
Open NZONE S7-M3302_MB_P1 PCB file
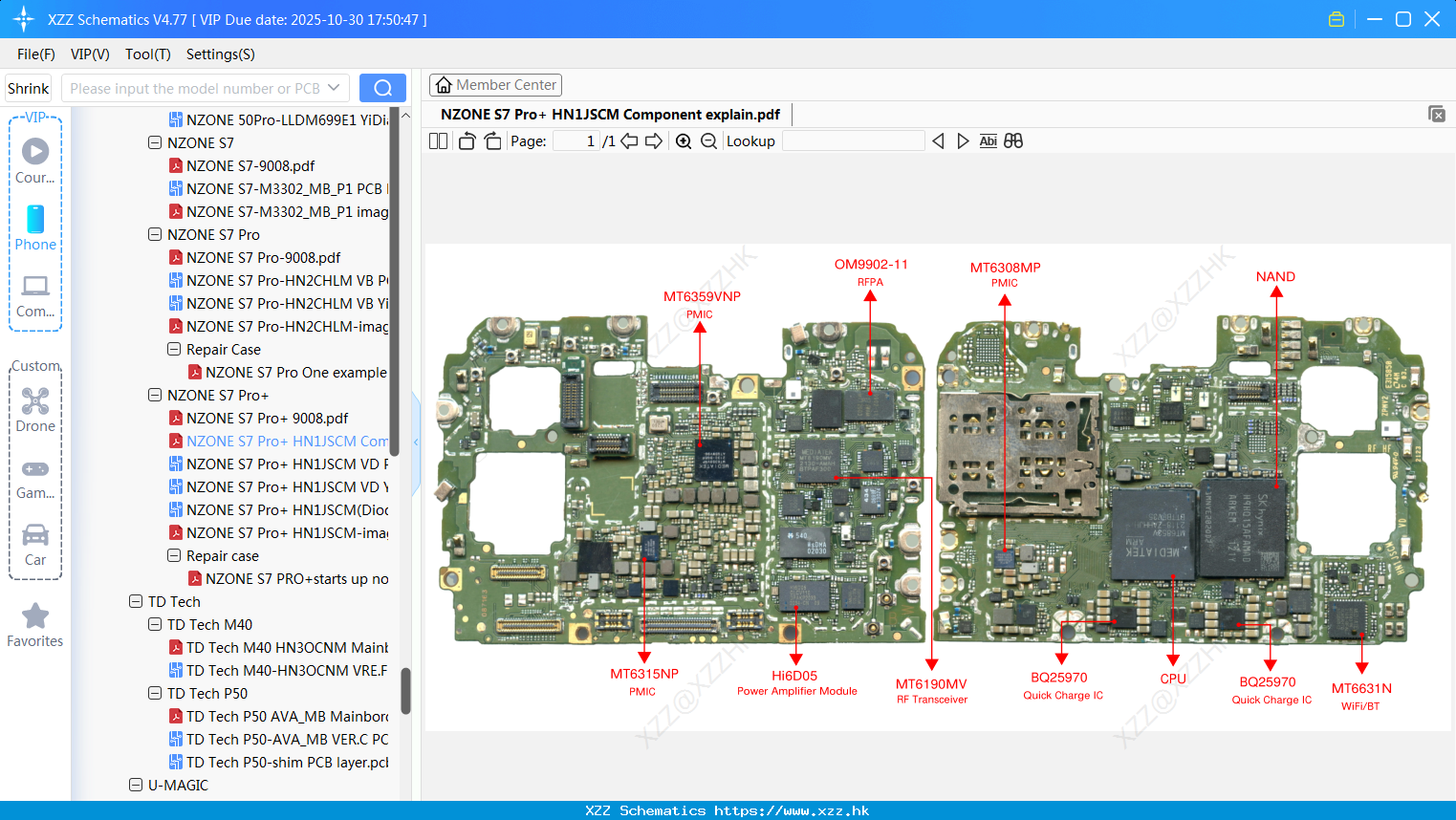point(287,188)
